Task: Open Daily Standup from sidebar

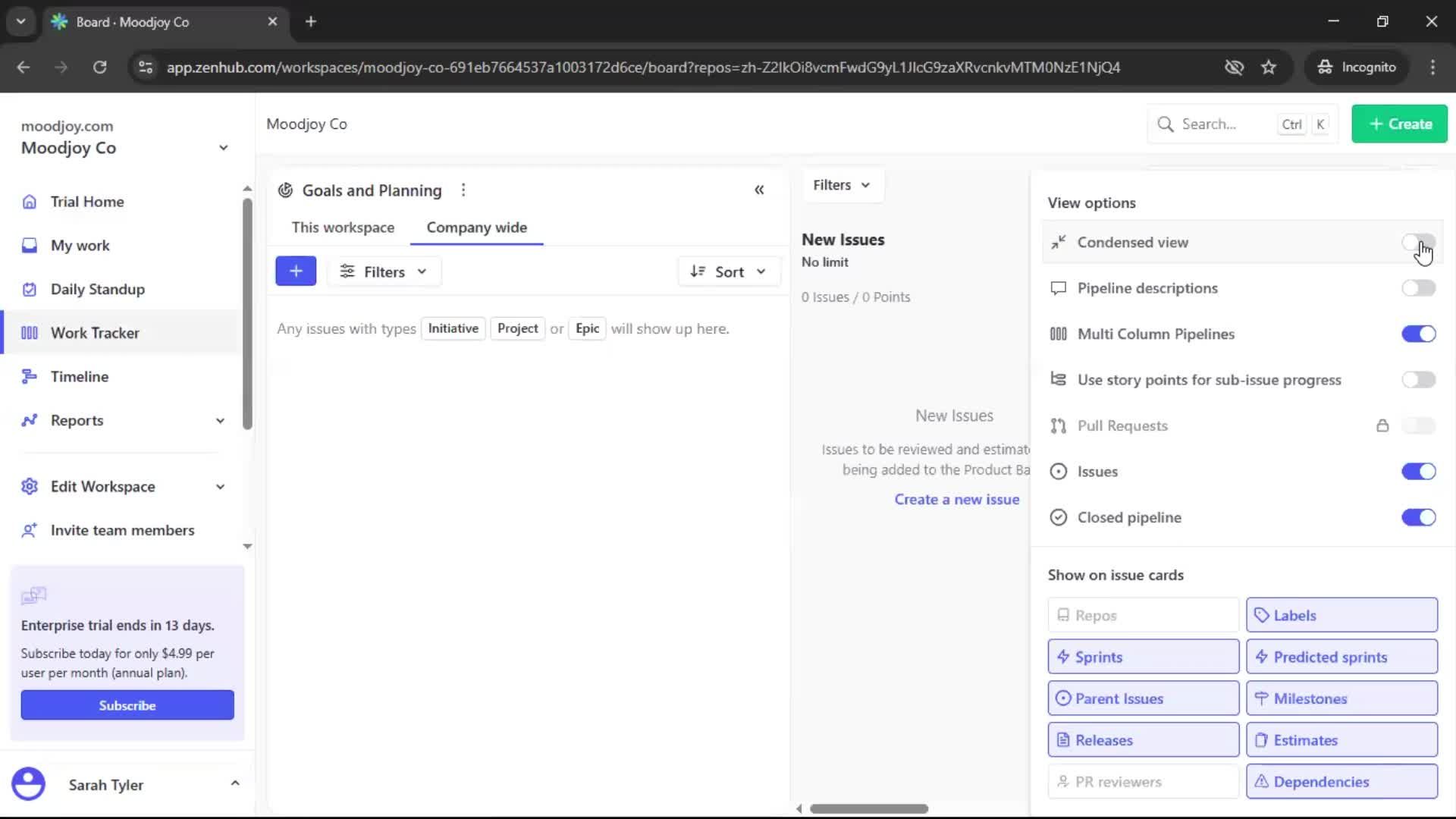Action: coord(97,289)
